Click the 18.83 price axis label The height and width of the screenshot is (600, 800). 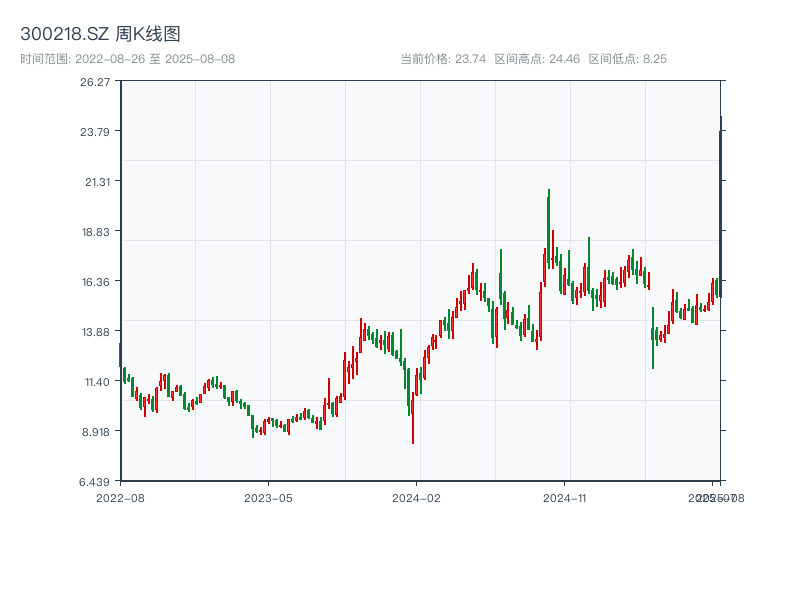pyautogui.click(x=95, y=232)
